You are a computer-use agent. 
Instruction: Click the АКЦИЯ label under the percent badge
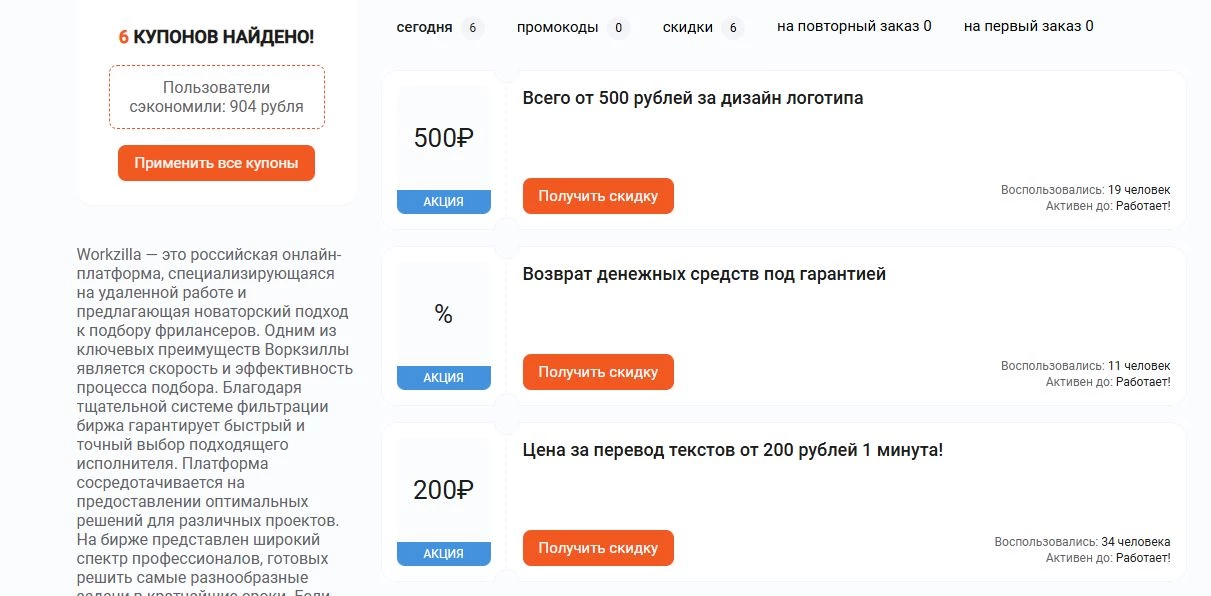(443, 377)
